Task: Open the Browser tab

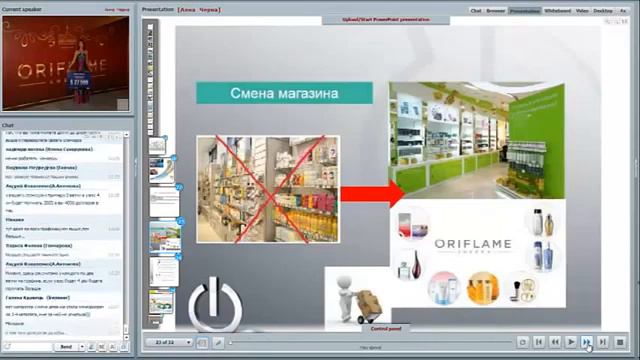Action: pos(496,11)
